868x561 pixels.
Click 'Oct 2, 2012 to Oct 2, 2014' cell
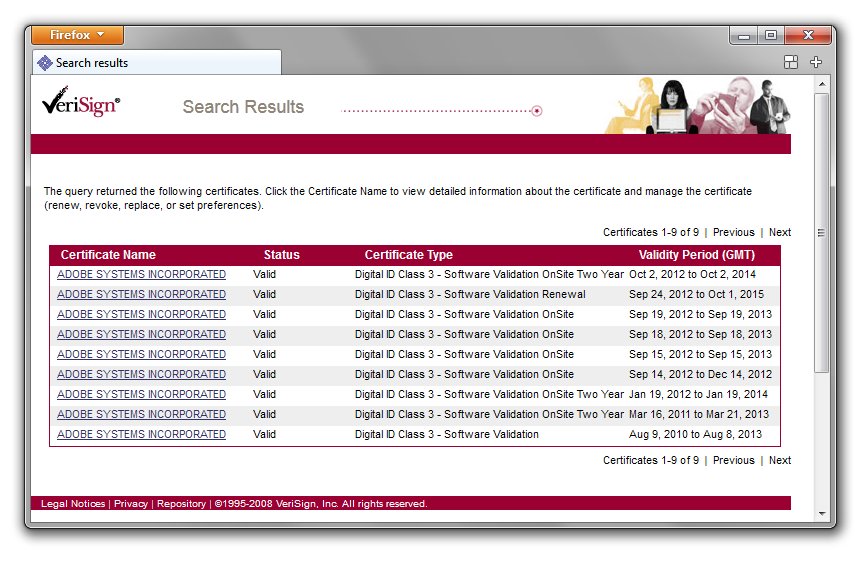coord(692,274)
